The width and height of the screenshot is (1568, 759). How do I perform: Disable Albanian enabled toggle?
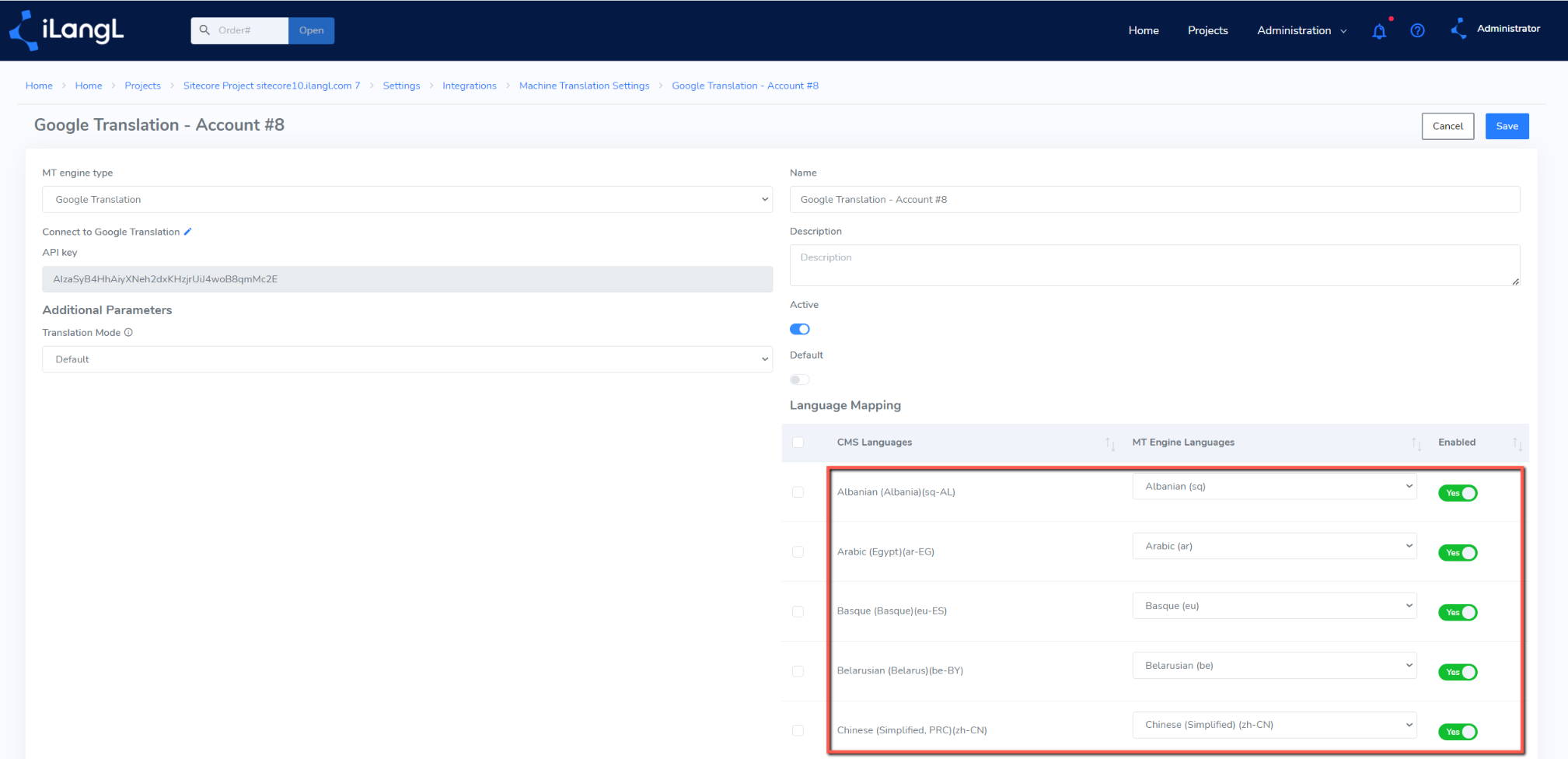pyautogui.click(x=1458, y=493)
